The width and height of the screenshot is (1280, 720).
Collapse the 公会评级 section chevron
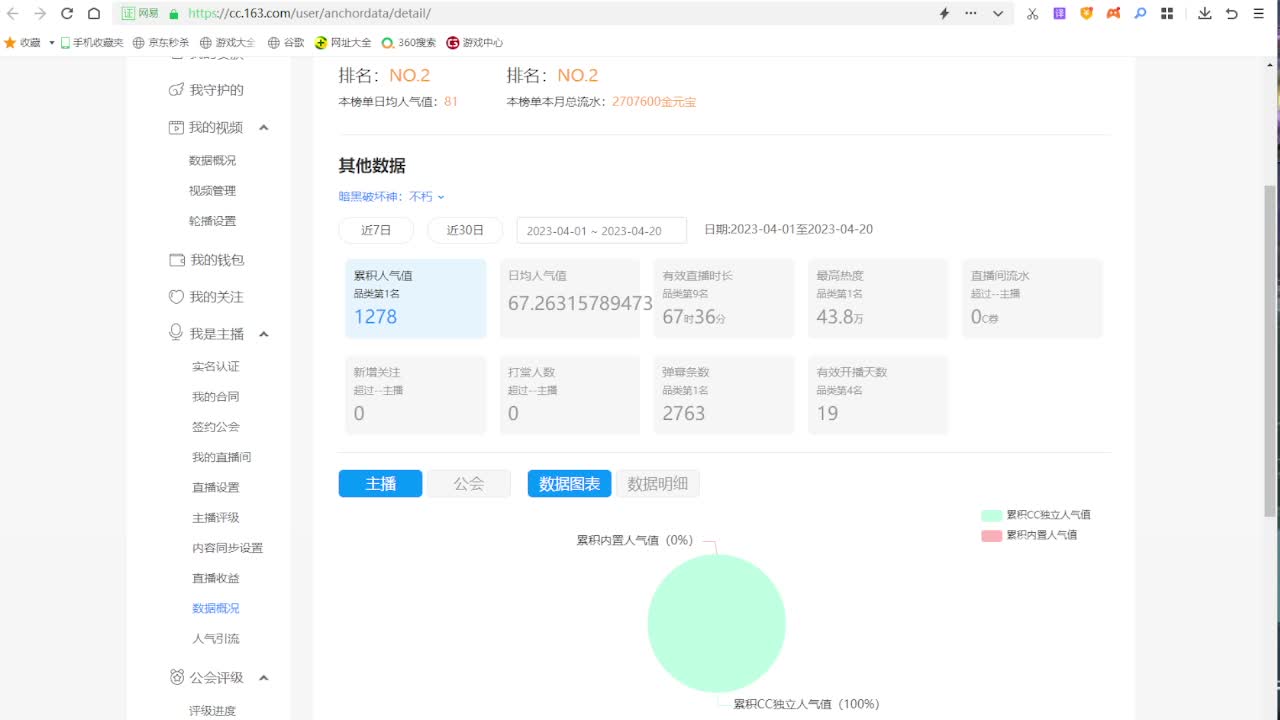tap(264, 678)
